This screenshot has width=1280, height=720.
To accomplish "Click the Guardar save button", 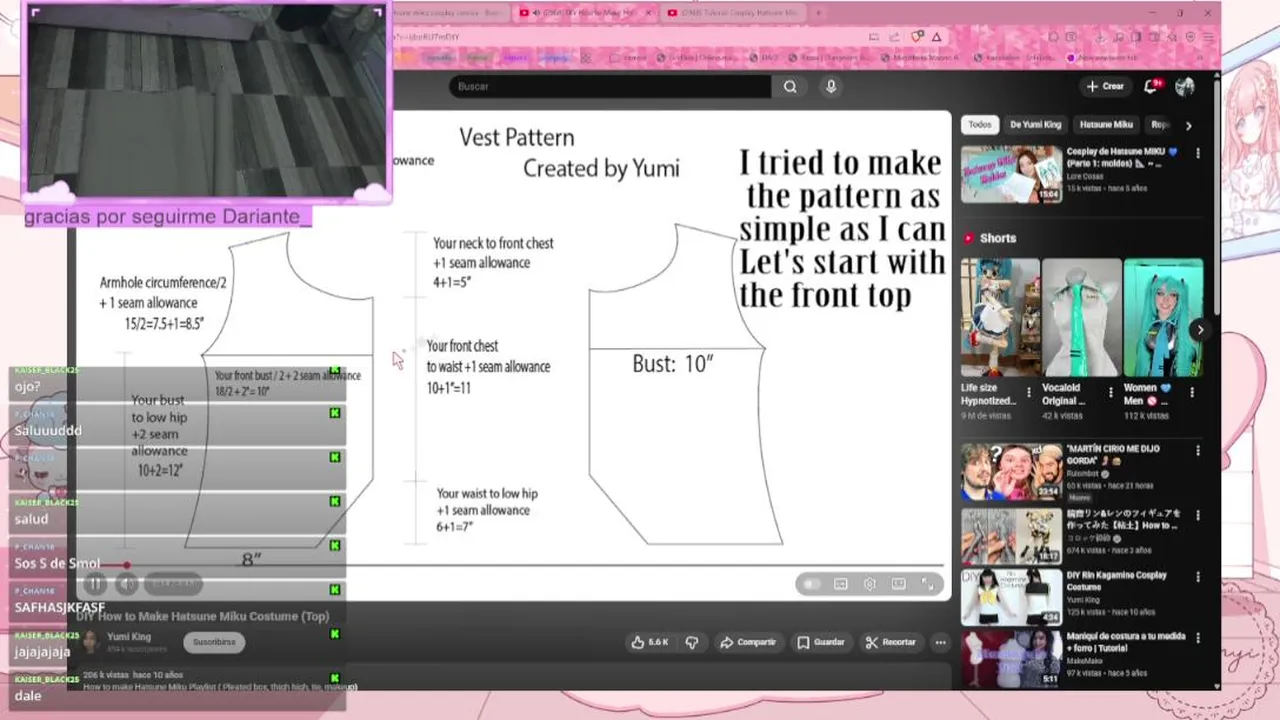I will [x=820, y=642].
